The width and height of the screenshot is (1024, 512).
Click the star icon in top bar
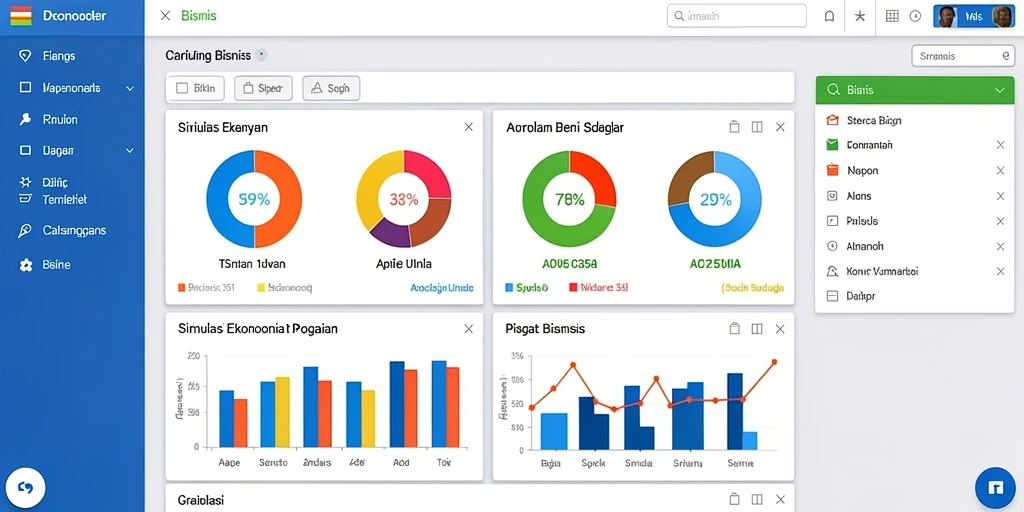(860, 16)
